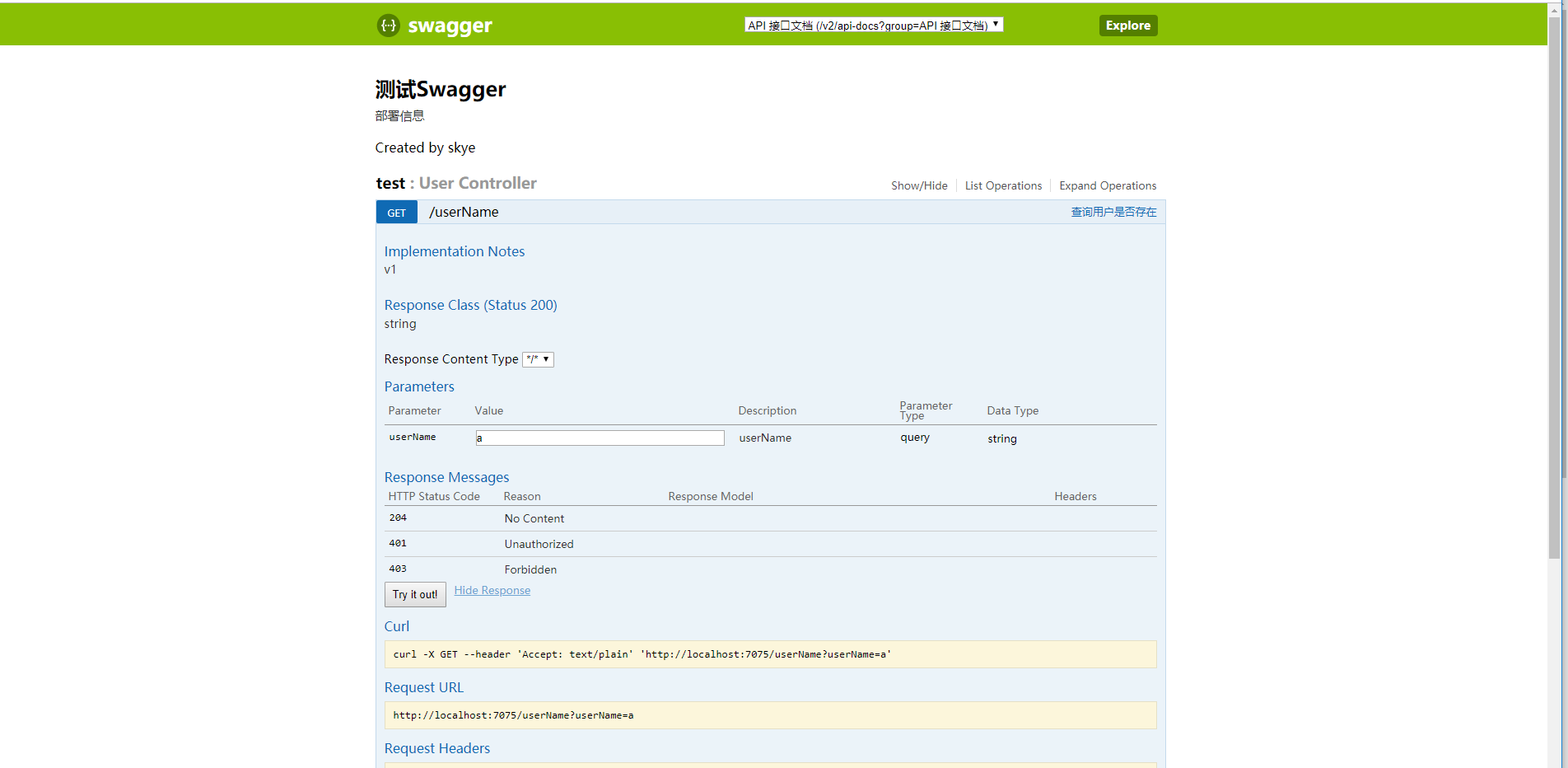Click the 测试Swagger page title
Image resolution: width=1568 pixels, height=768 pixels.
click(x=441, y=89)
